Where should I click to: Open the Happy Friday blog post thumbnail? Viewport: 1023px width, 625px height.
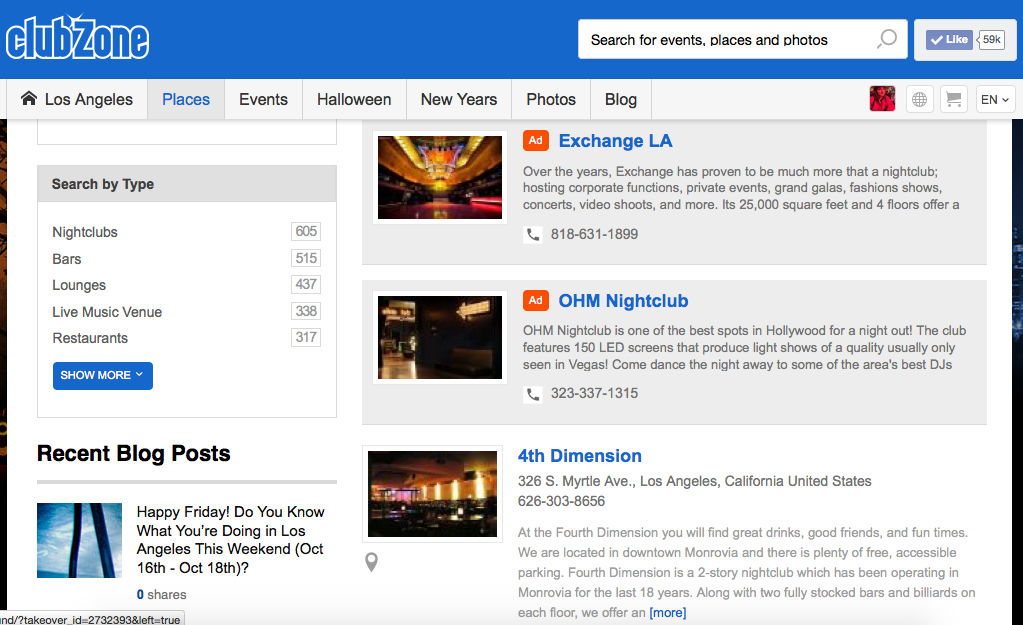coord(80,540)
